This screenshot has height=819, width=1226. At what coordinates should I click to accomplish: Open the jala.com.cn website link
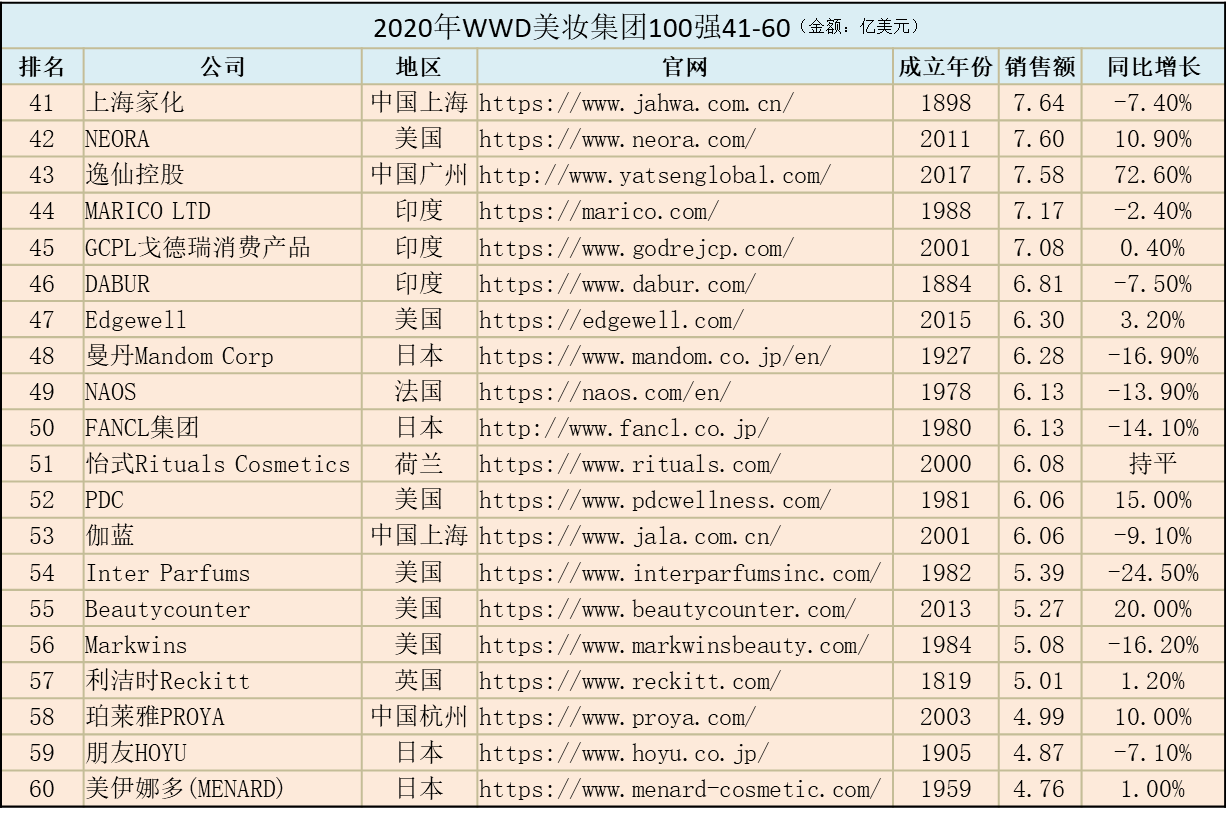631,536
